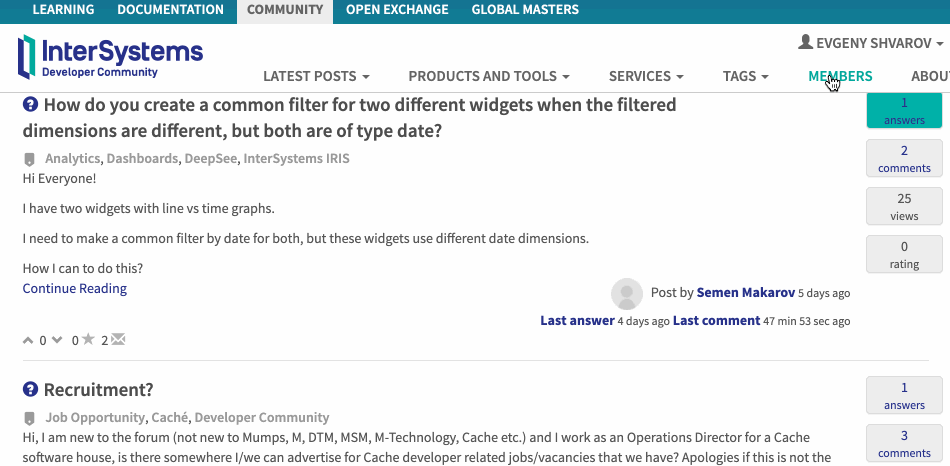Open the Members menu item
This screenshot has width=950, height=466.
coord(840,76)
